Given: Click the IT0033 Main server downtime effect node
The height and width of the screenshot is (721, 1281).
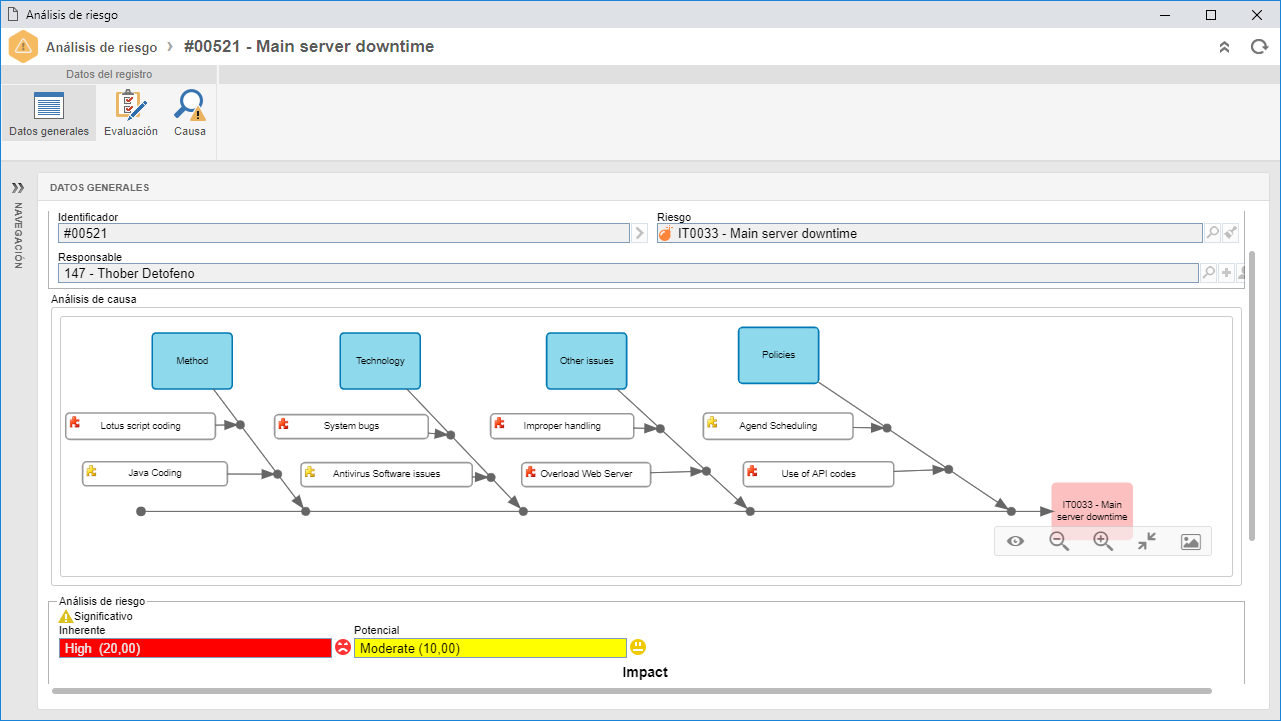Looking at the screenshot, I should click(1092, 511).
